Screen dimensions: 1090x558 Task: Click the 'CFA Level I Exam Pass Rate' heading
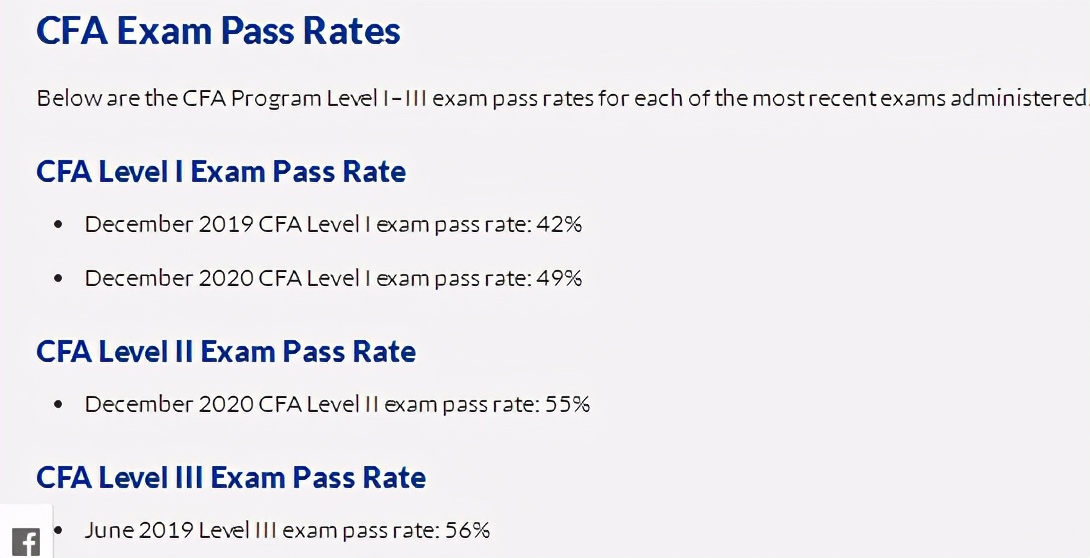tap(221, 171)
